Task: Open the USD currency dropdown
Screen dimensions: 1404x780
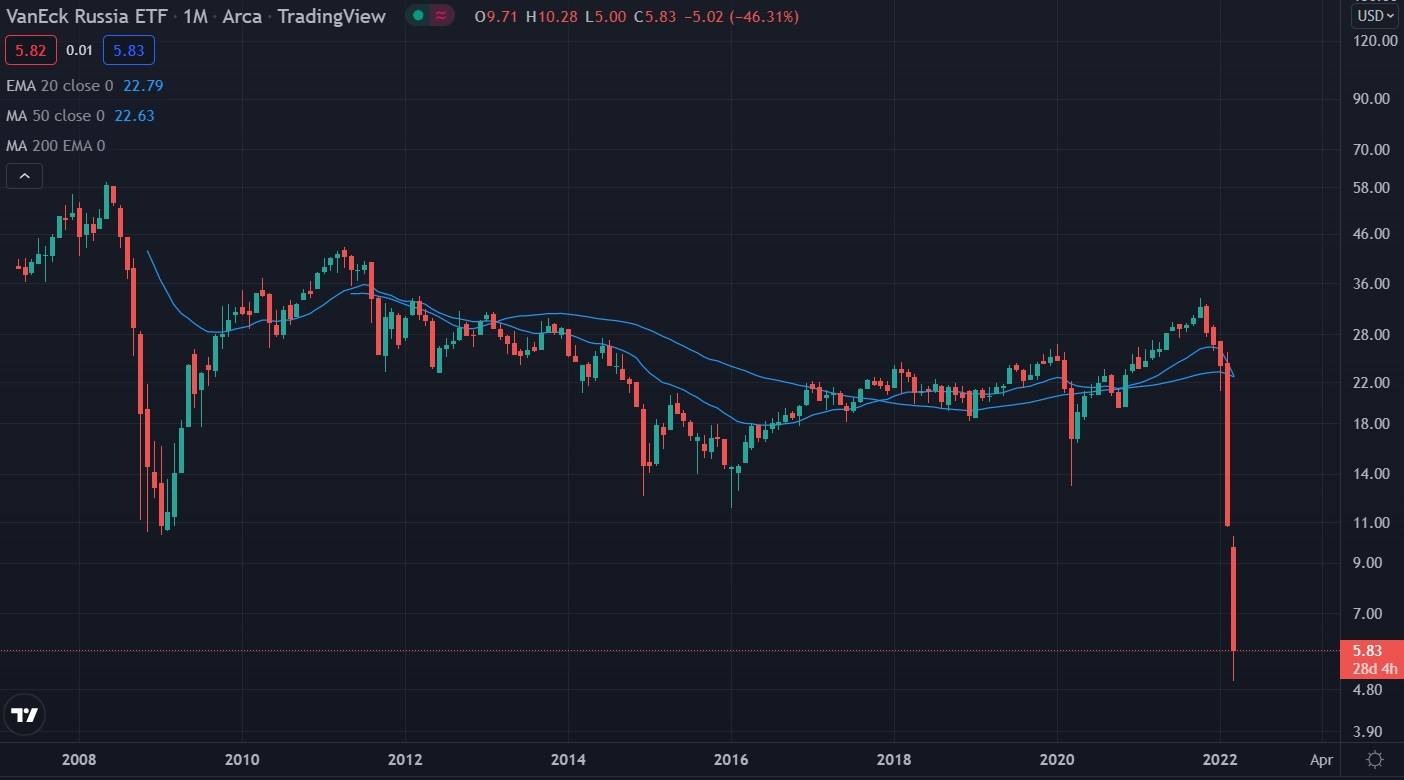Action: point(1375,15)
